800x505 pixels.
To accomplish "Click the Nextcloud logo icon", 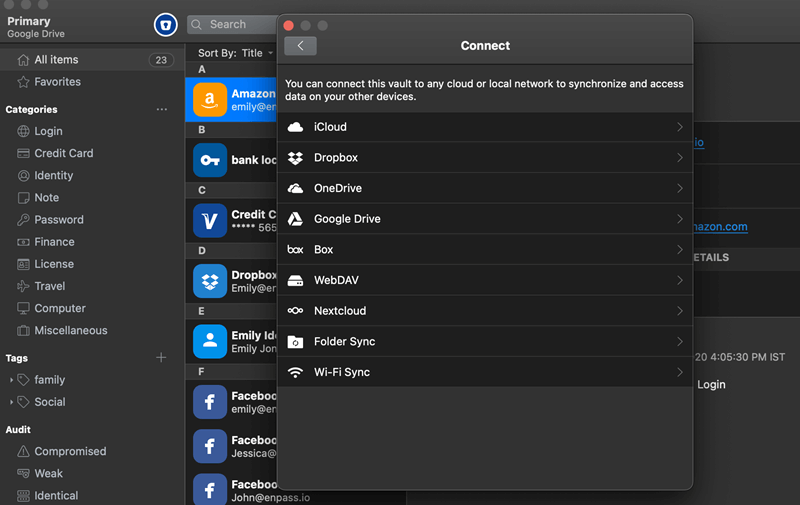I will (295, 311).
